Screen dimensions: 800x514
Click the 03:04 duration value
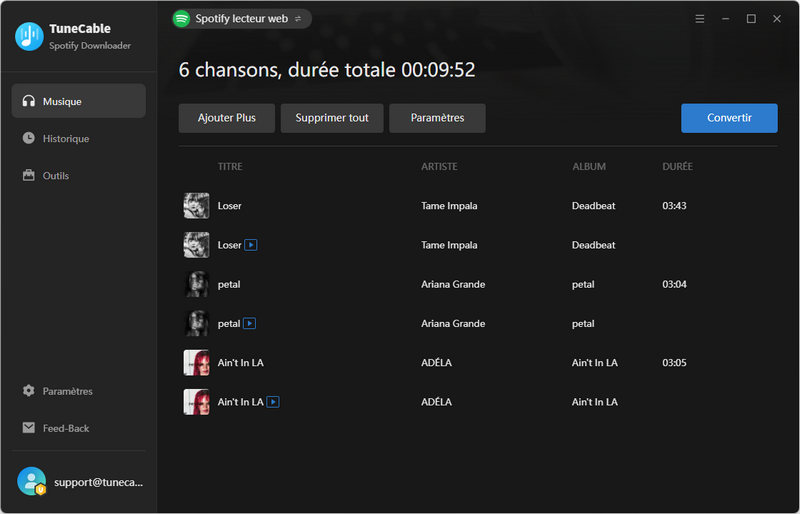click(674, 284)
